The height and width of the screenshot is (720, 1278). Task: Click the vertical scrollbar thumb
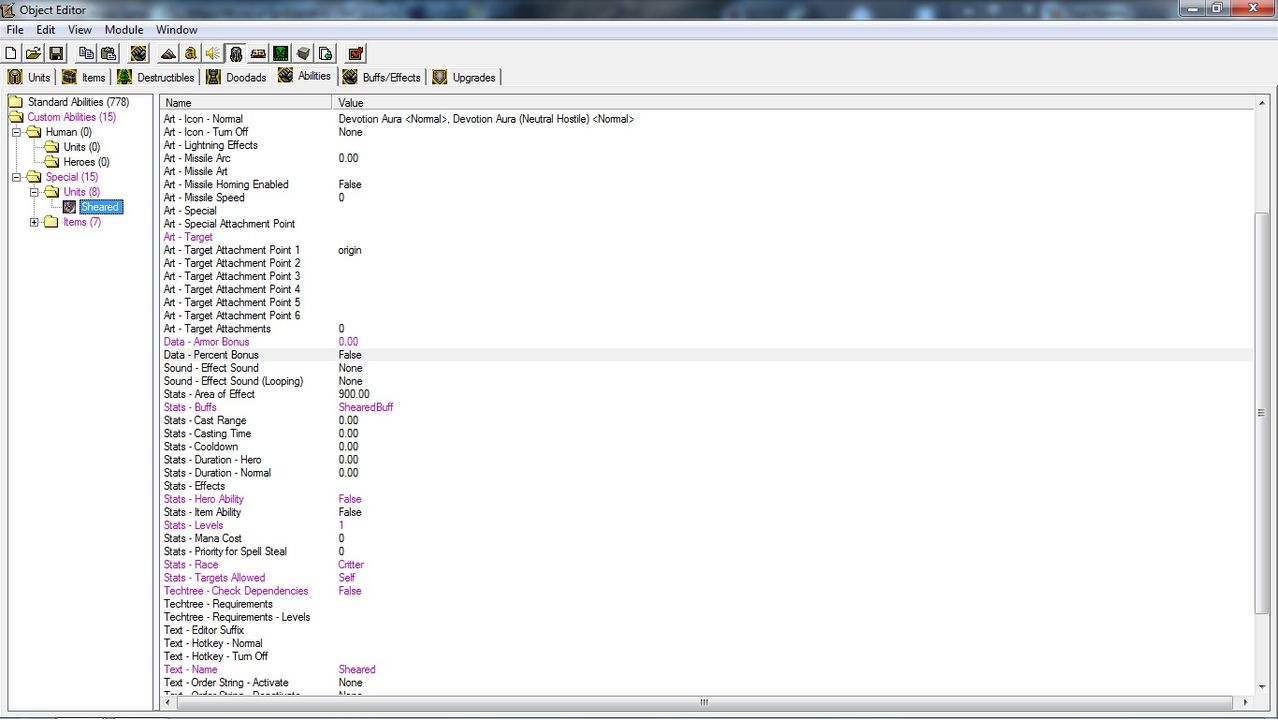point(1262,412)
